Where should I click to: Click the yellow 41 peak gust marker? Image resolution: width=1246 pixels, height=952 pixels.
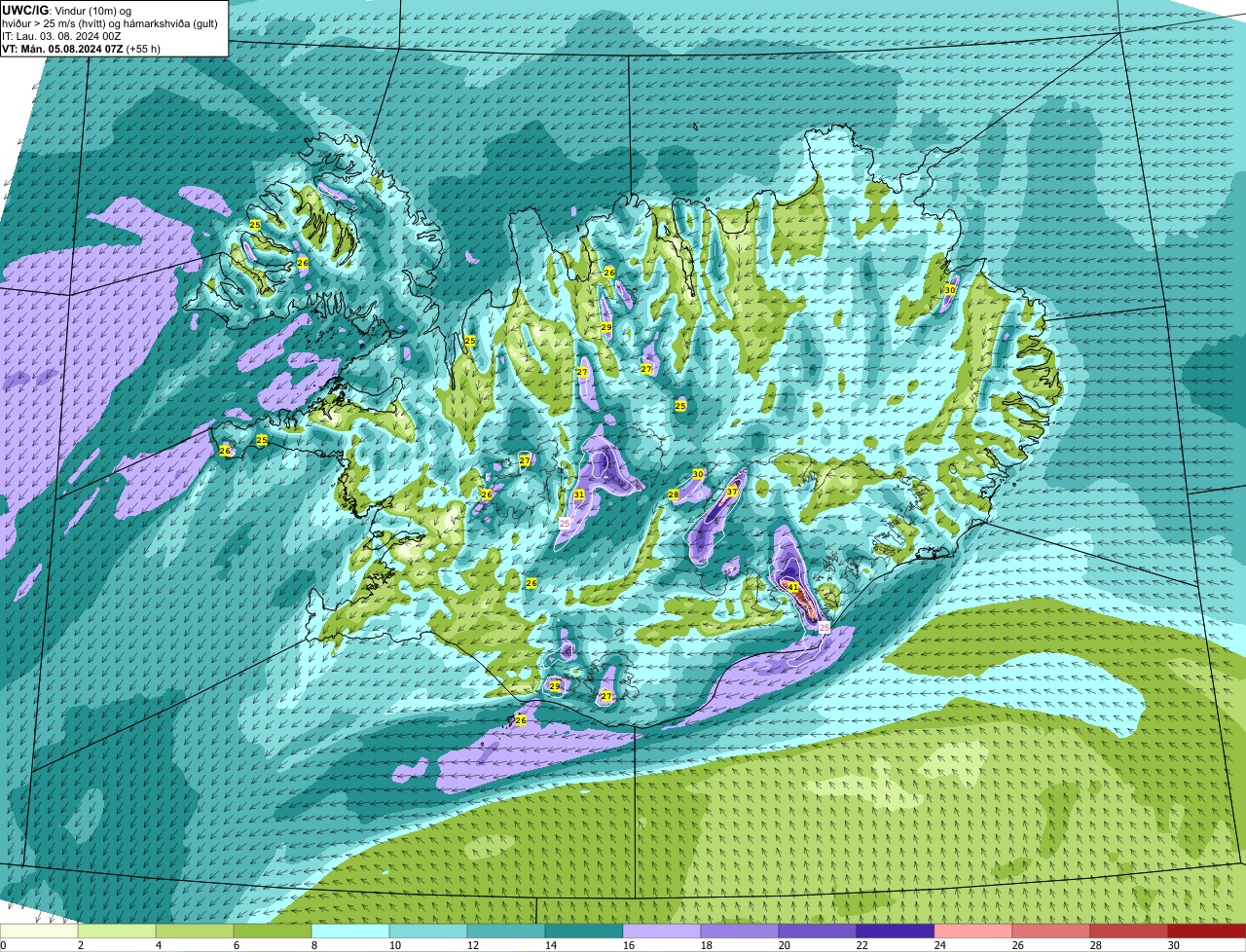click(x=793, y=587)
